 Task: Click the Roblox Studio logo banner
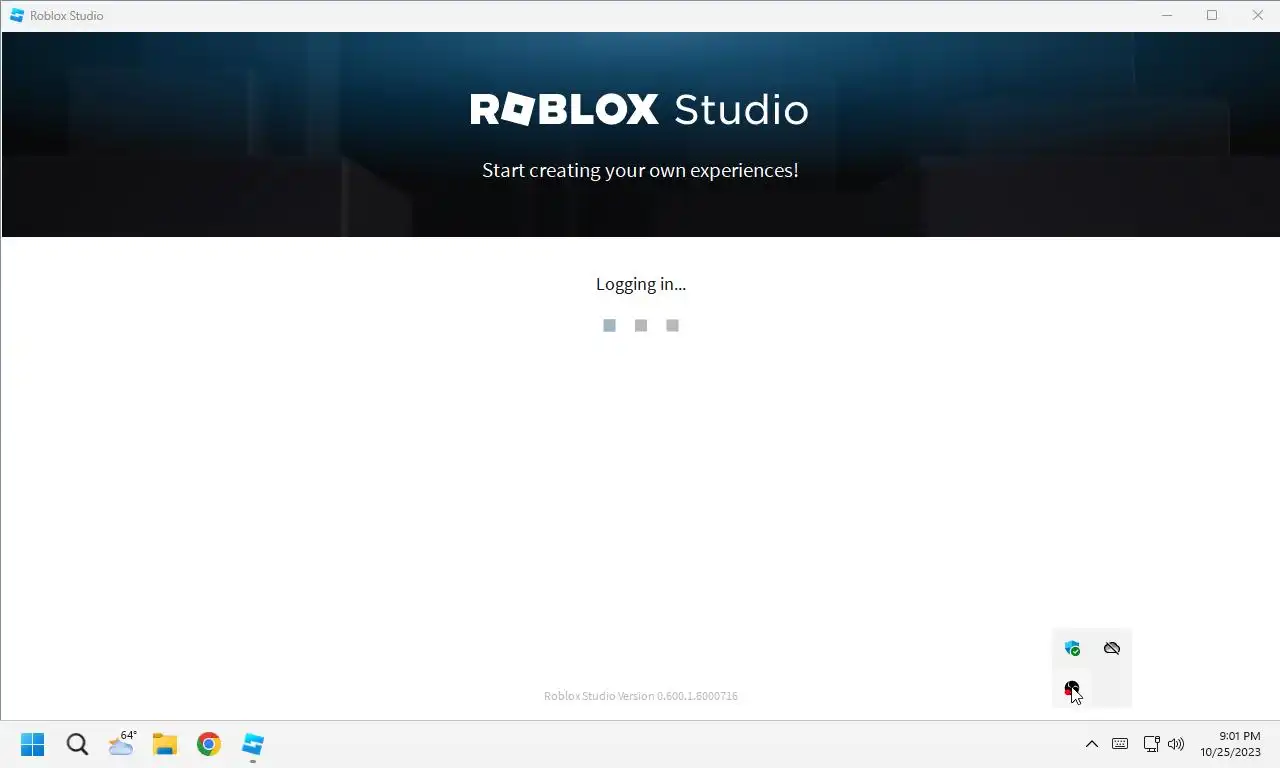pos(639,109)
